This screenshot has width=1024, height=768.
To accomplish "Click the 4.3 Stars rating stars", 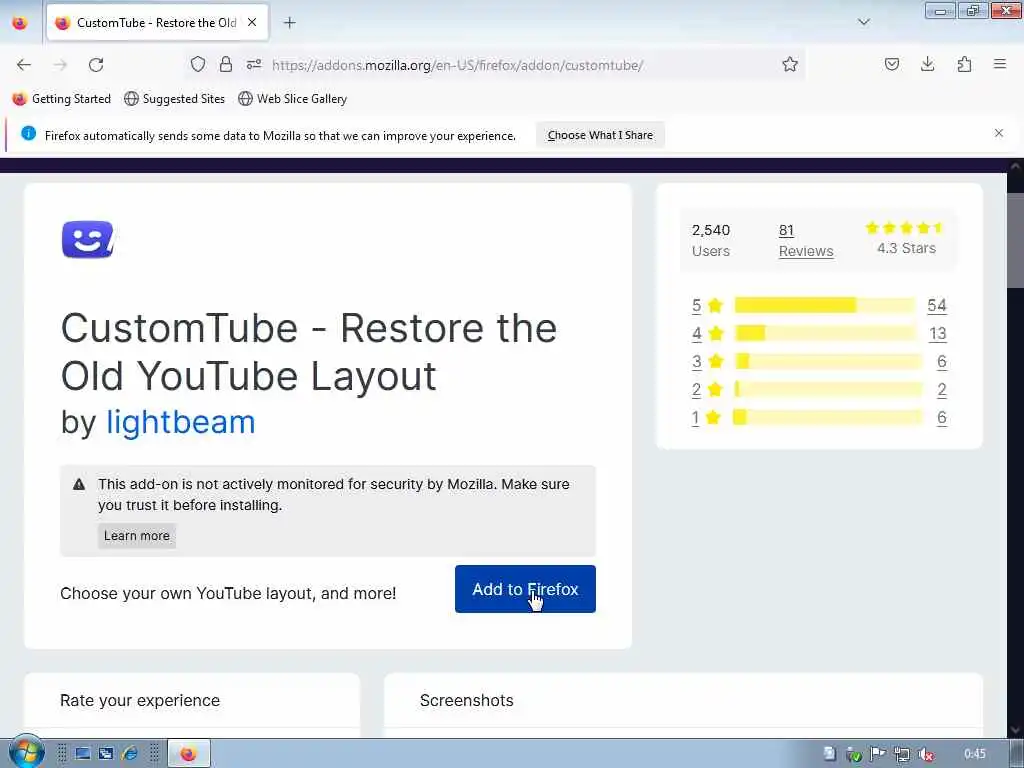I will pos(904,227).
